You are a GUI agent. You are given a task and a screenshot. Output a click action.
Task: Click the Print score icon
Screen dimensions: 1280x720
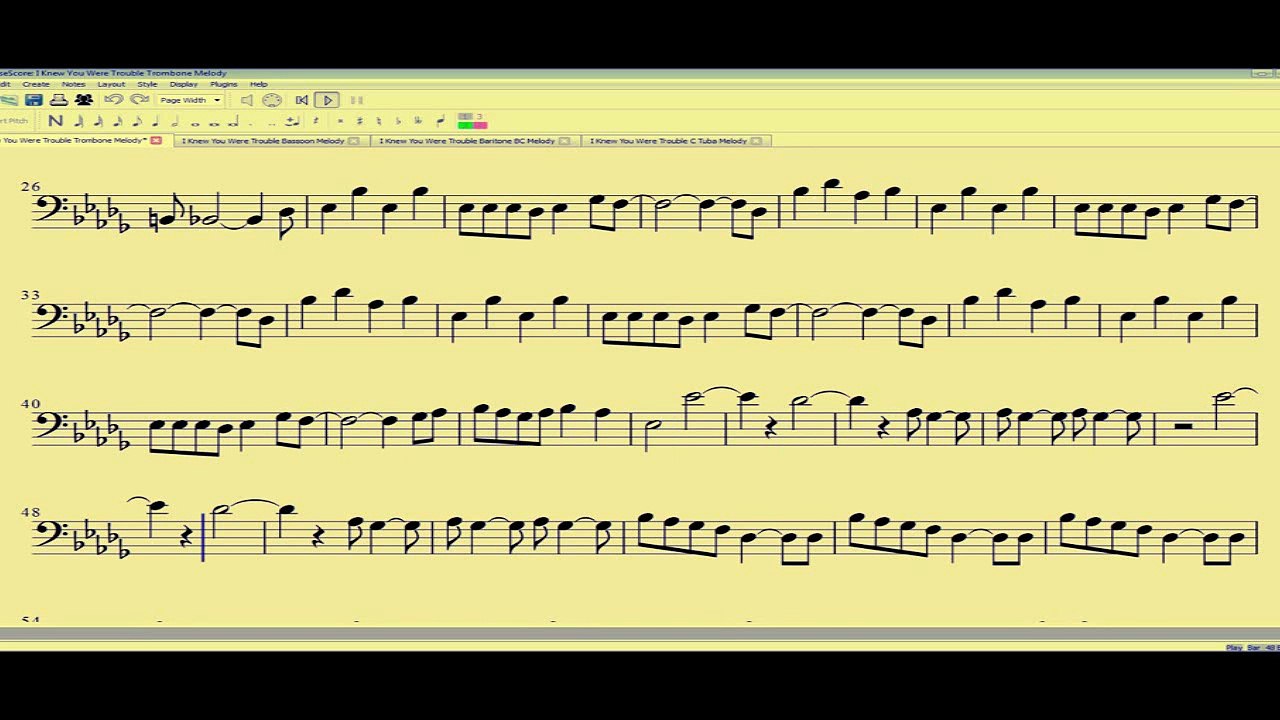tap(59, 100)
